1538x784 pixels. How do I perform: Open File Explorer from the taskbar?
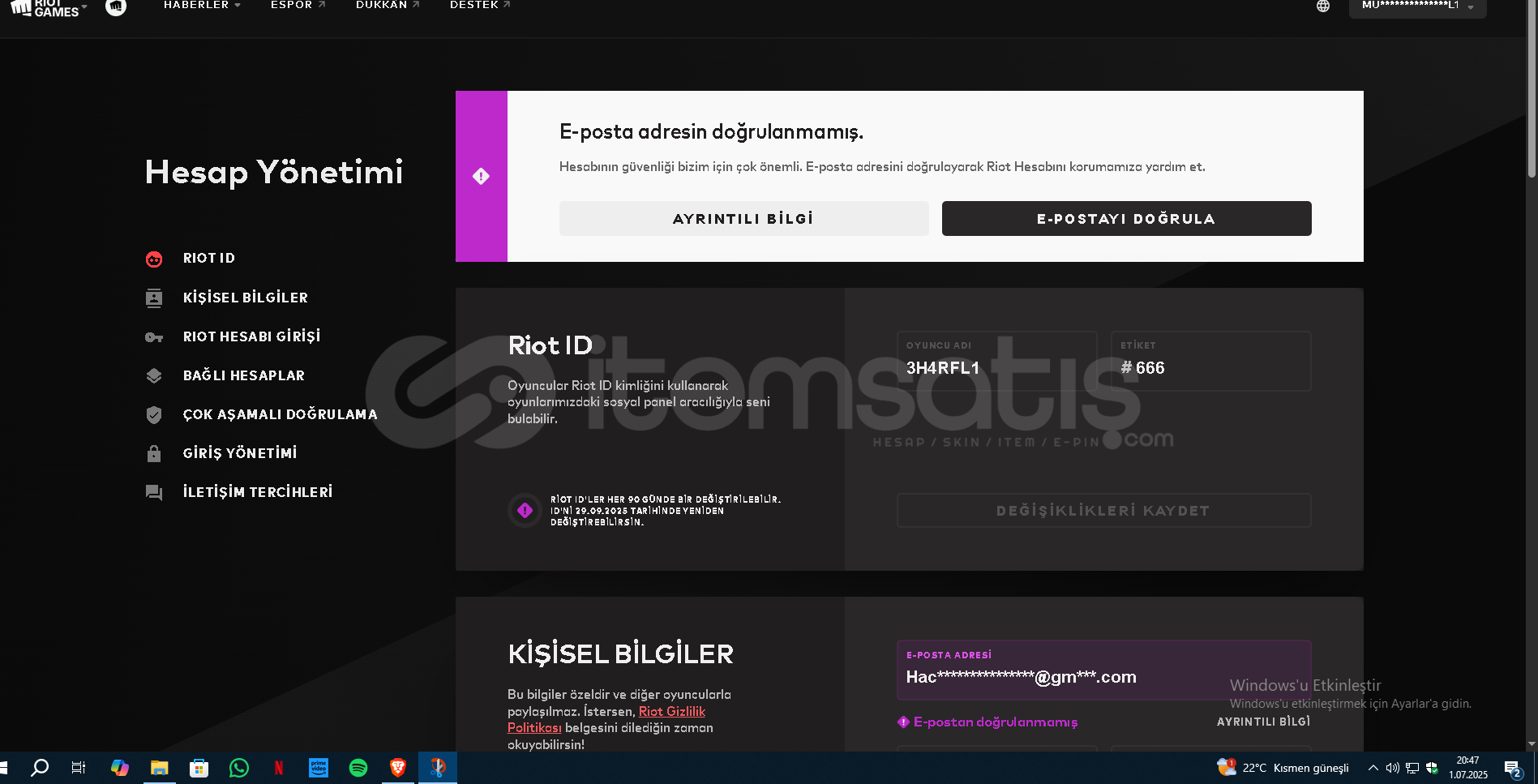(x=160, y=768)
